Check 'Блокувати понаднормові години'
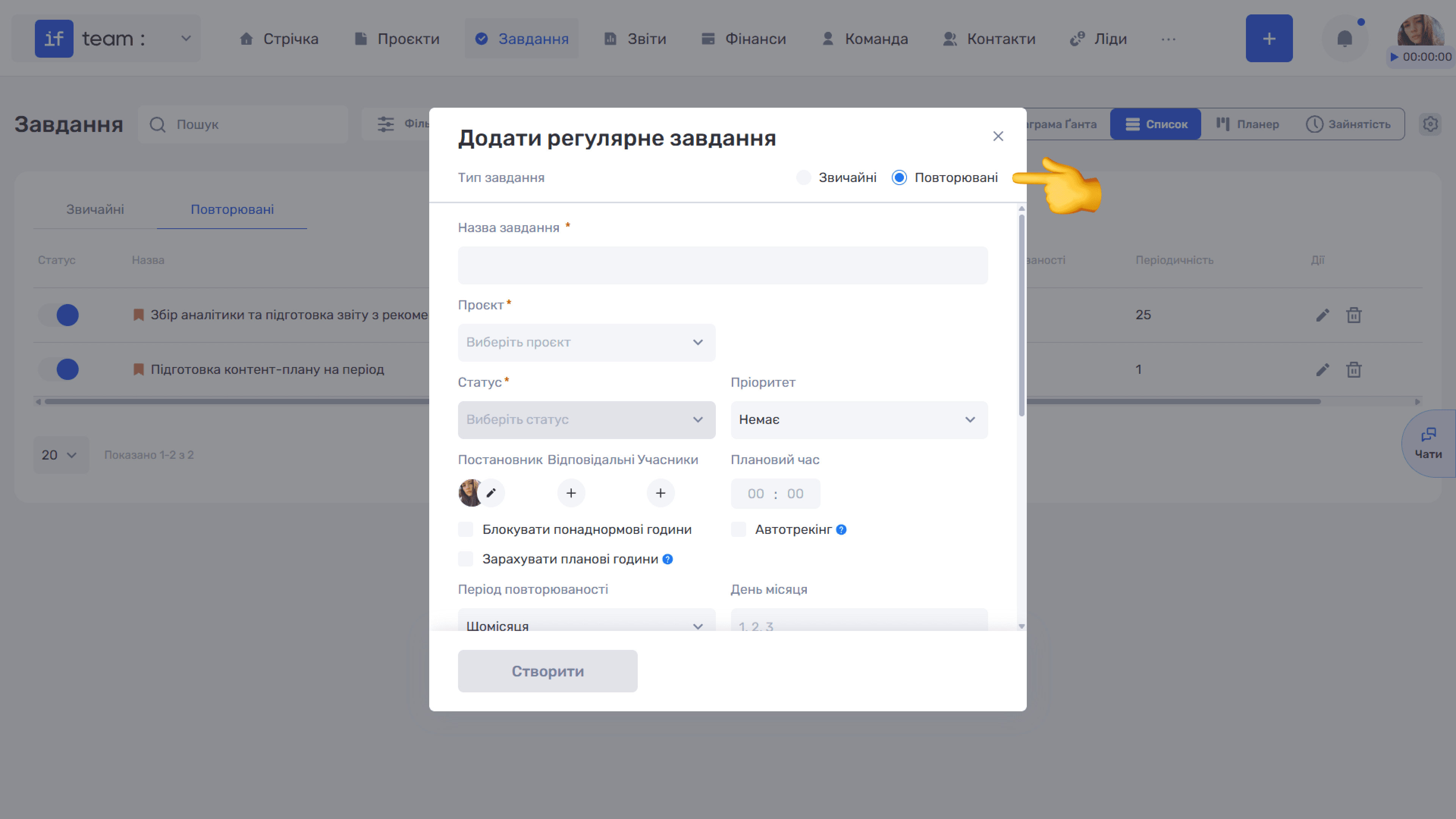 click(x=466, y=530)
